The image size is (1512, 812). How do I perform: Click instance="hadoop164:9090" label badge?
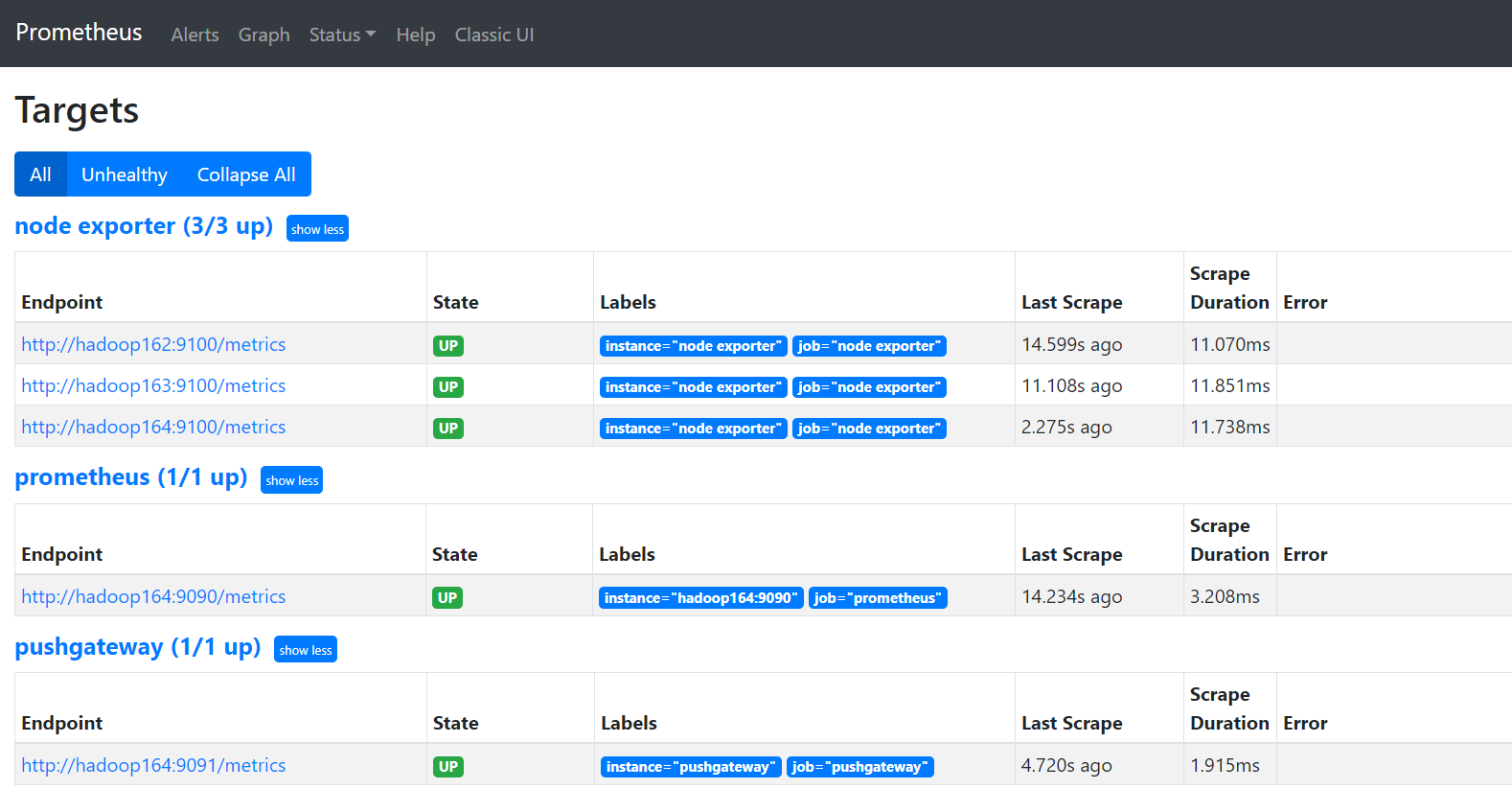coord(701,598)
